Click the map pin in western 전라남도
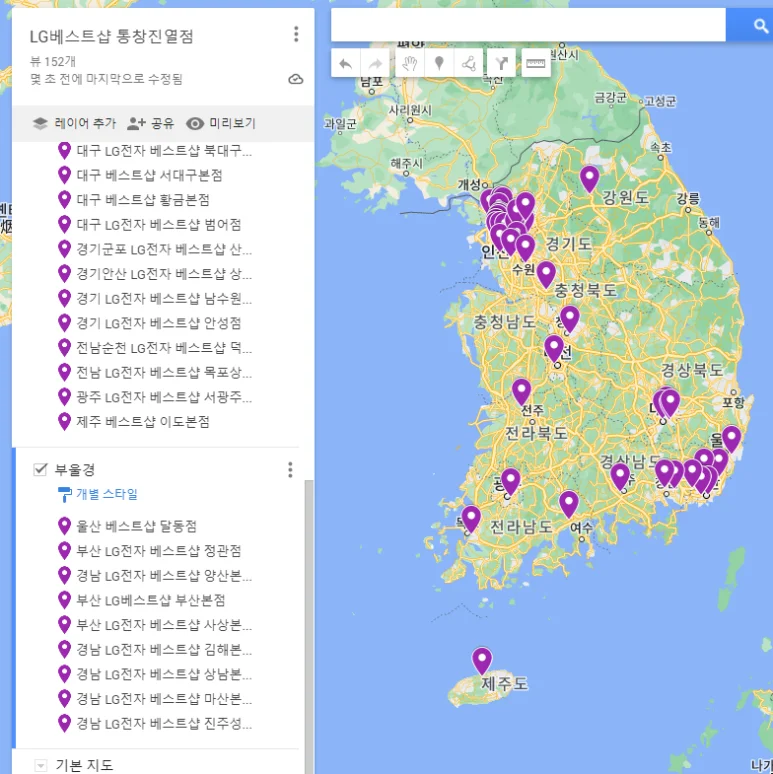Image resolution: width=773 pixels, height=774 pixels. click(x=471, y=519)
